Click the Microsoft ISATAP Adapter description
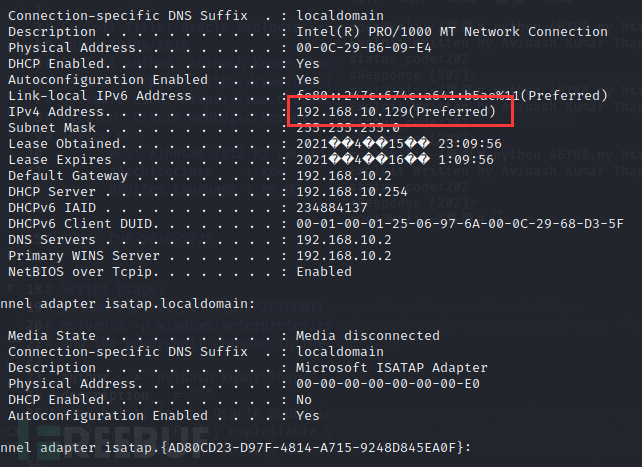The image size is (642, 467). (x=392, y=368)
